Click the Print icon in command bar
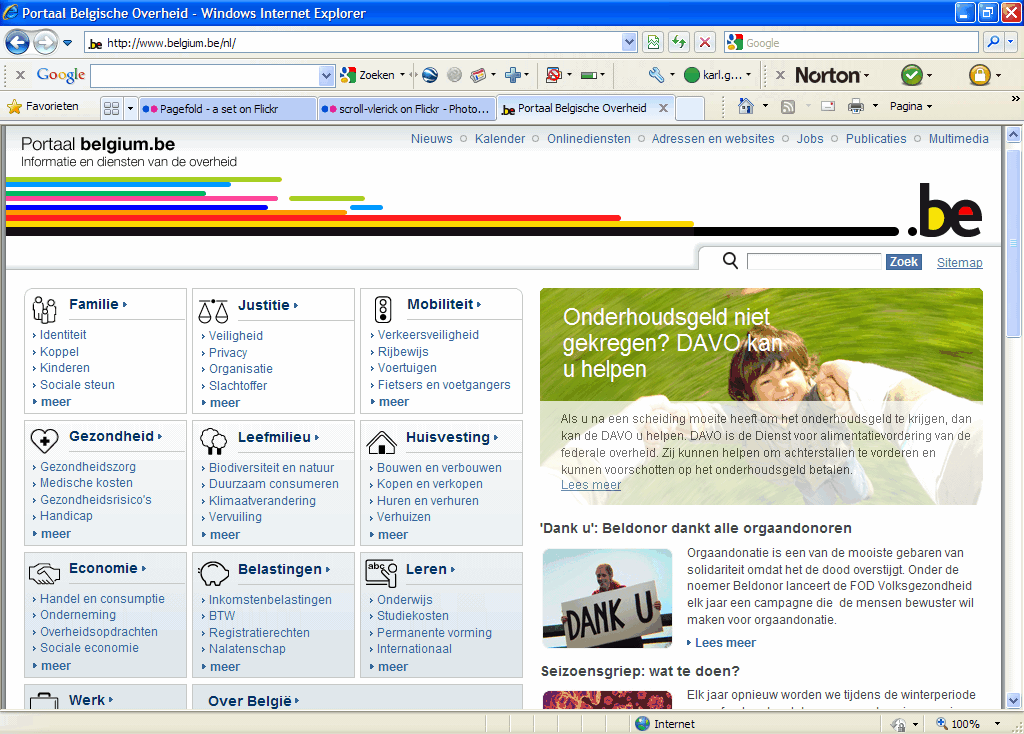Screen dimensions: 1024x734 coord(856,106)
